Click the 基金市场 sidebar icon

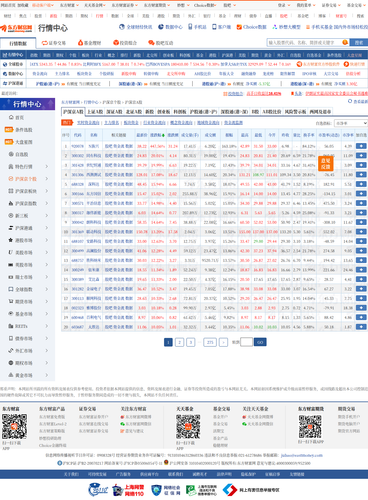click(x=11, y=314)
